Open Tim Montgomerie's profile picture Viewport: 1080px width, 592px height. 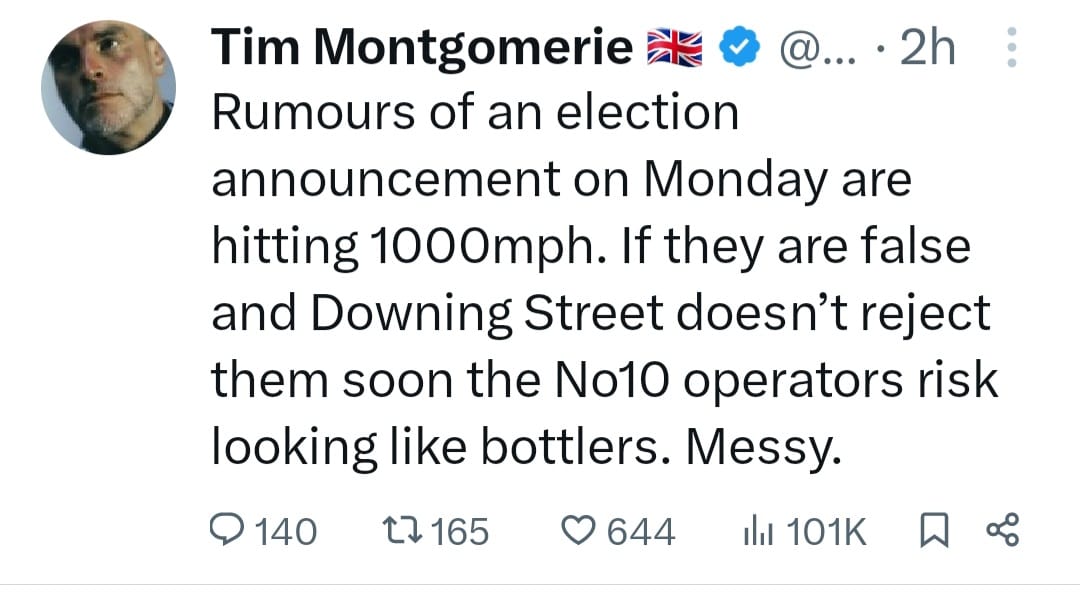pos(108,88)
